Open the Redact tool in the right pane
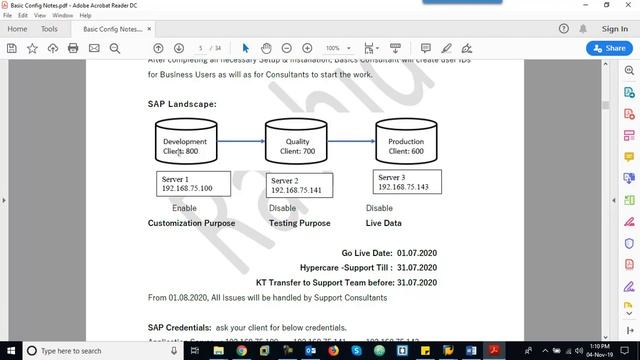This screenshot has width=640, height=360. tap(629, 222)
